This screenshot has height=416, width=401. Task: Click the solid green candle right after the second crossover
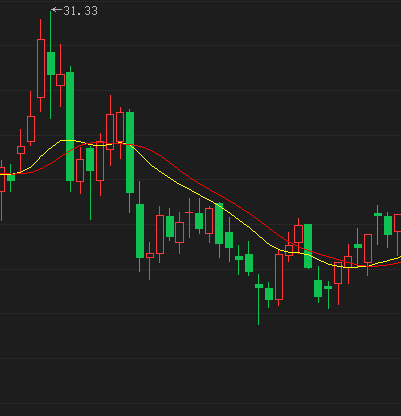308,246
